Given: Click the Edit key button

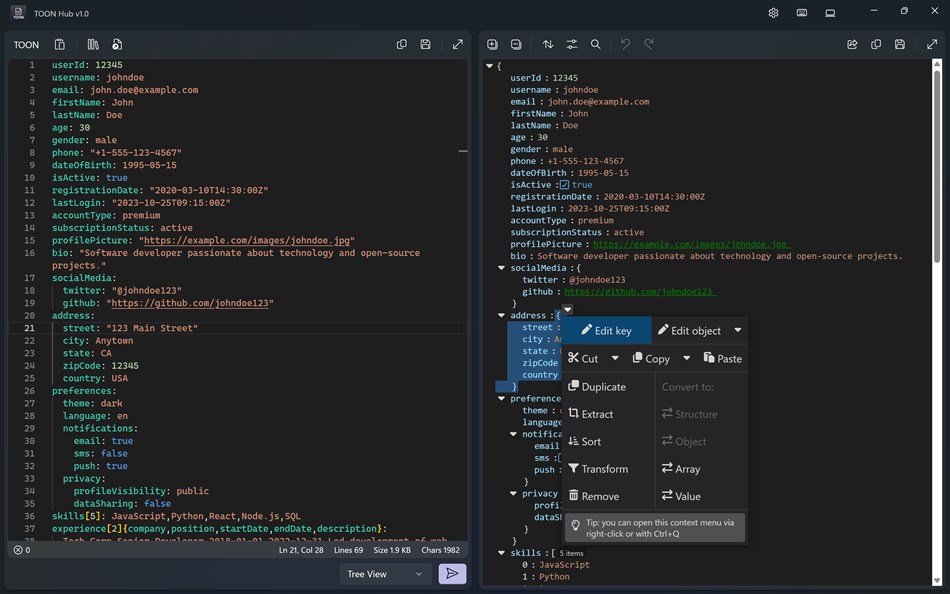Looking at the screenshot, I should tap(606, 330).
